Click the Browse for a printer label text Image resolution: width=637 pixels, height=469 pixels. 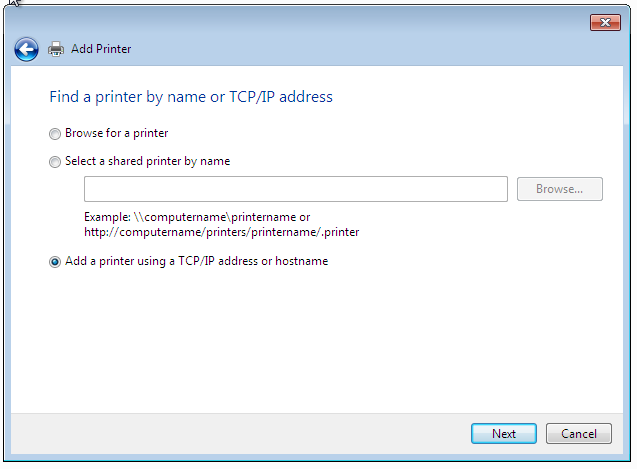(x=117, y=133)
